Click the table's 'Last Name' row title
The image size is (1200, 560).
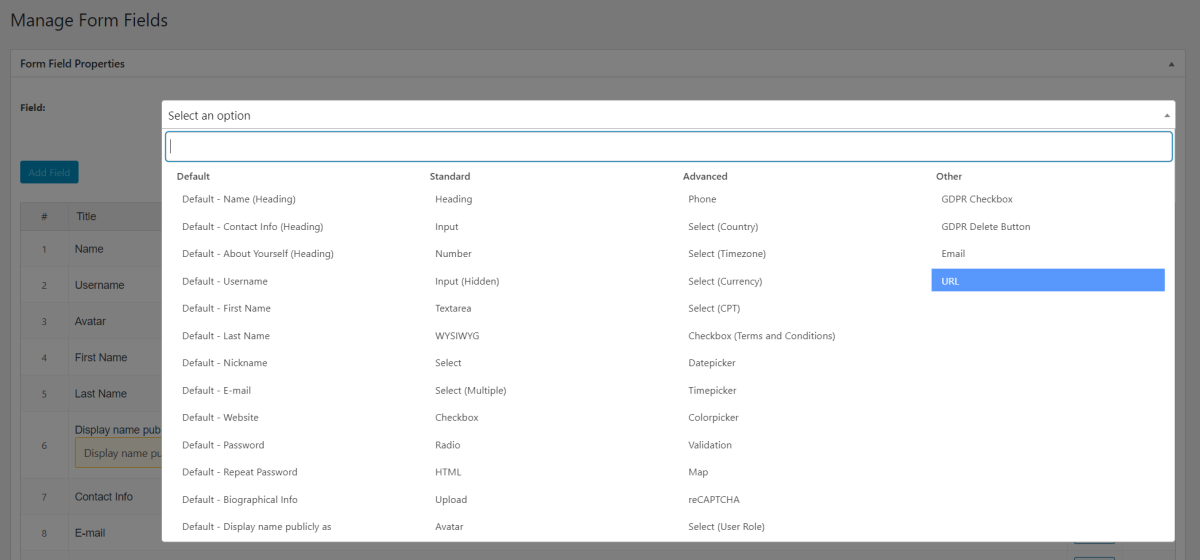tap(100, 393)
